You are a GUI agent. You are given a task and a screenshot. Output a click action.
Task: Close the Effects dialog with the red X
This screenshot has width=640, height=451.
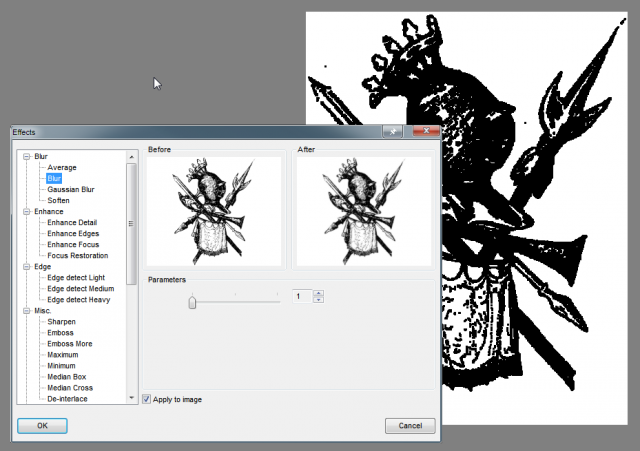point(426,131)
